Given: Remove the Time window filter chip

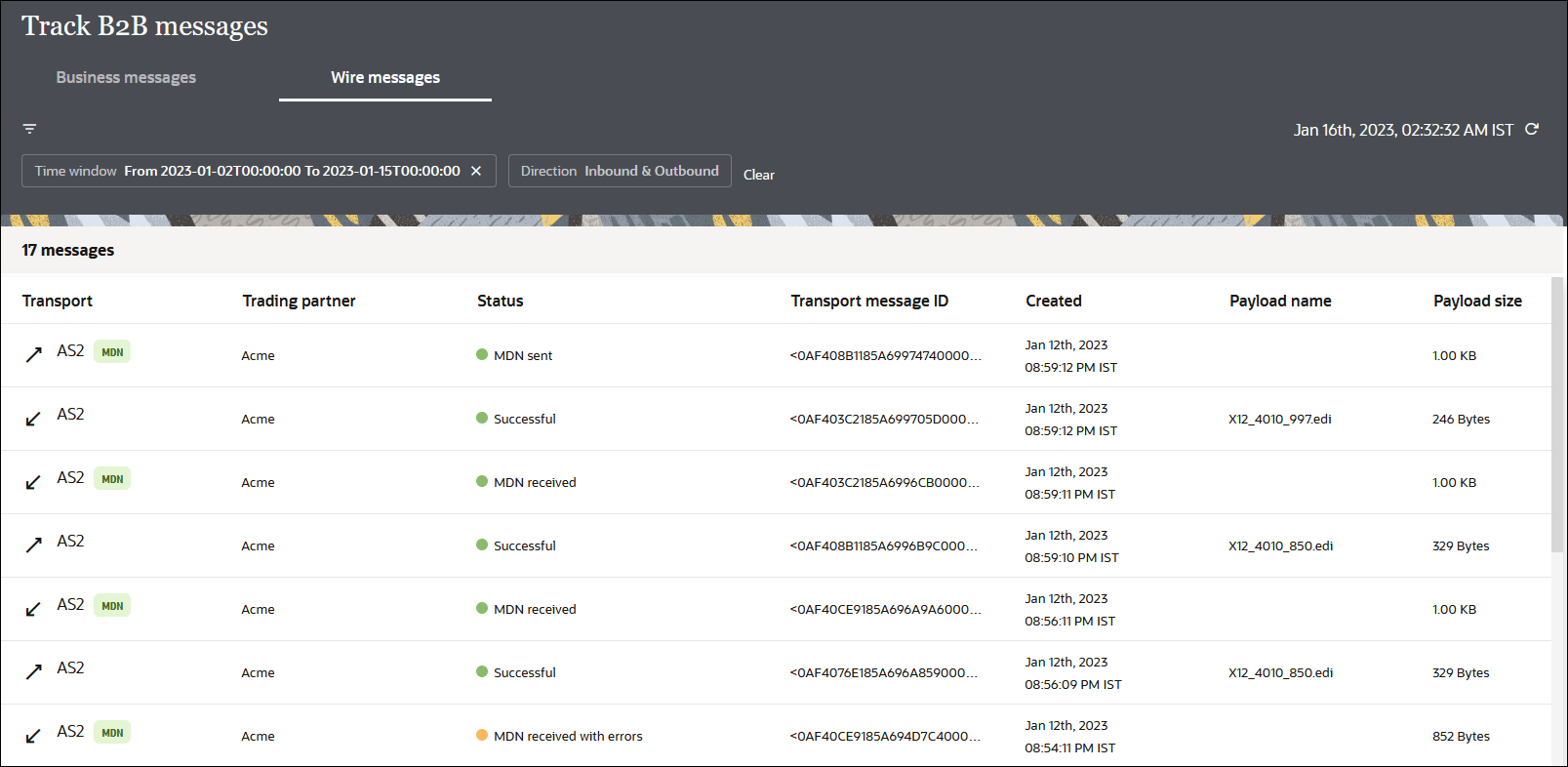Looking at the screenshot, I should [476, 171].
